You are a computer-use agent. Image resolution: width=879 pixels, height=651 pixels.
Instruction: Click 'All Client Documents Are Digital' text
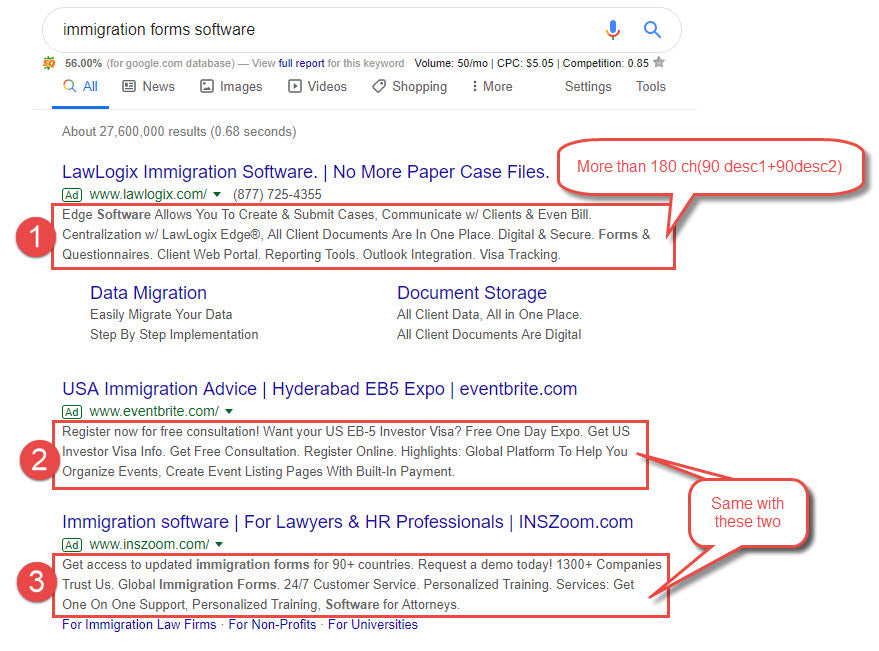coord(489,335)
